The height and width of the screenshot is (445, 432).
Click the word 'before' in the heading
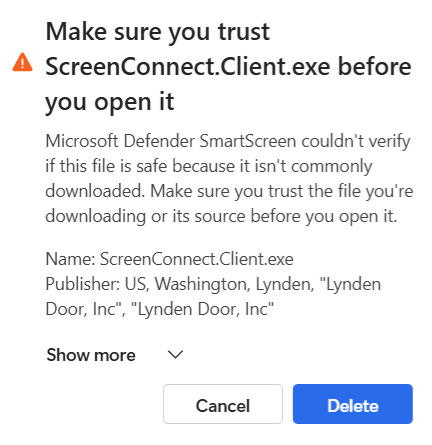[375, 66]
